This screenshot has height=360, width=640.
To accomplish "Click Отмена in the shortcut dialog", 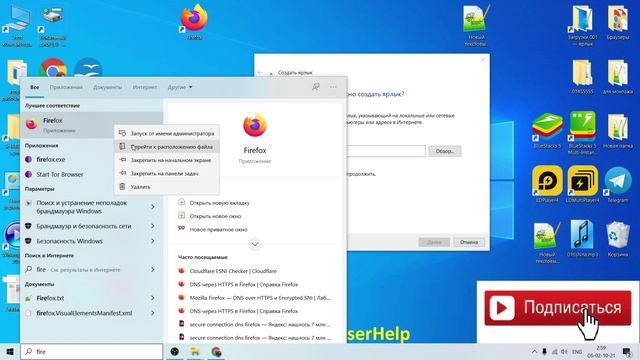I will (x=469, y=242).
